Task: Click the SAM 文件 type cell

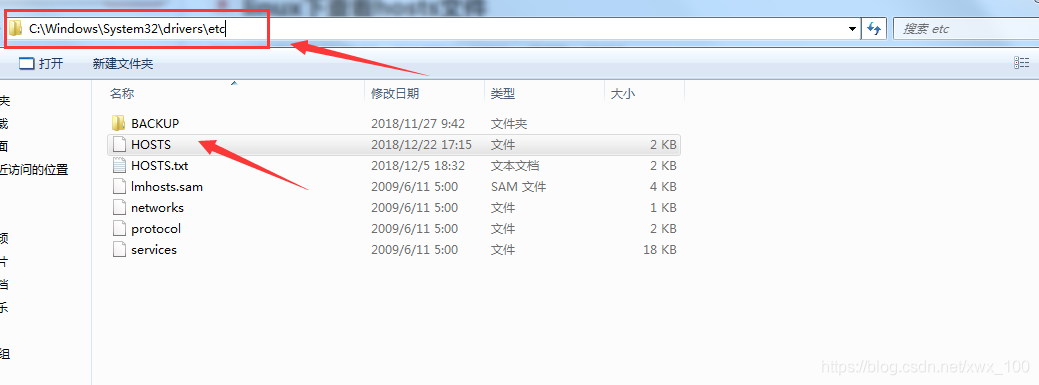Action: 518,187
